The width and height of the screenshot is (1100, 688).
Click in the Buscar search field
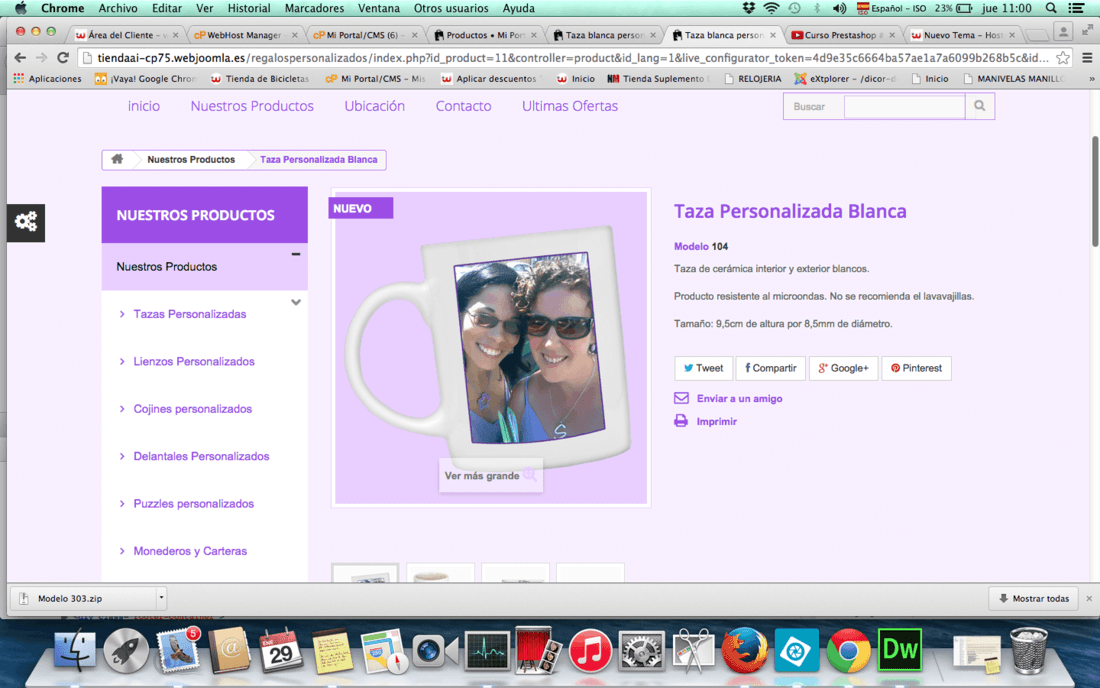(904, 107)
